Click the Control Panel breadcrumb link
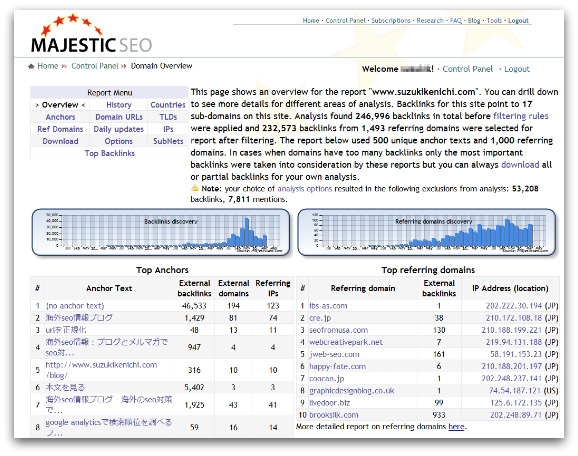 95,66
